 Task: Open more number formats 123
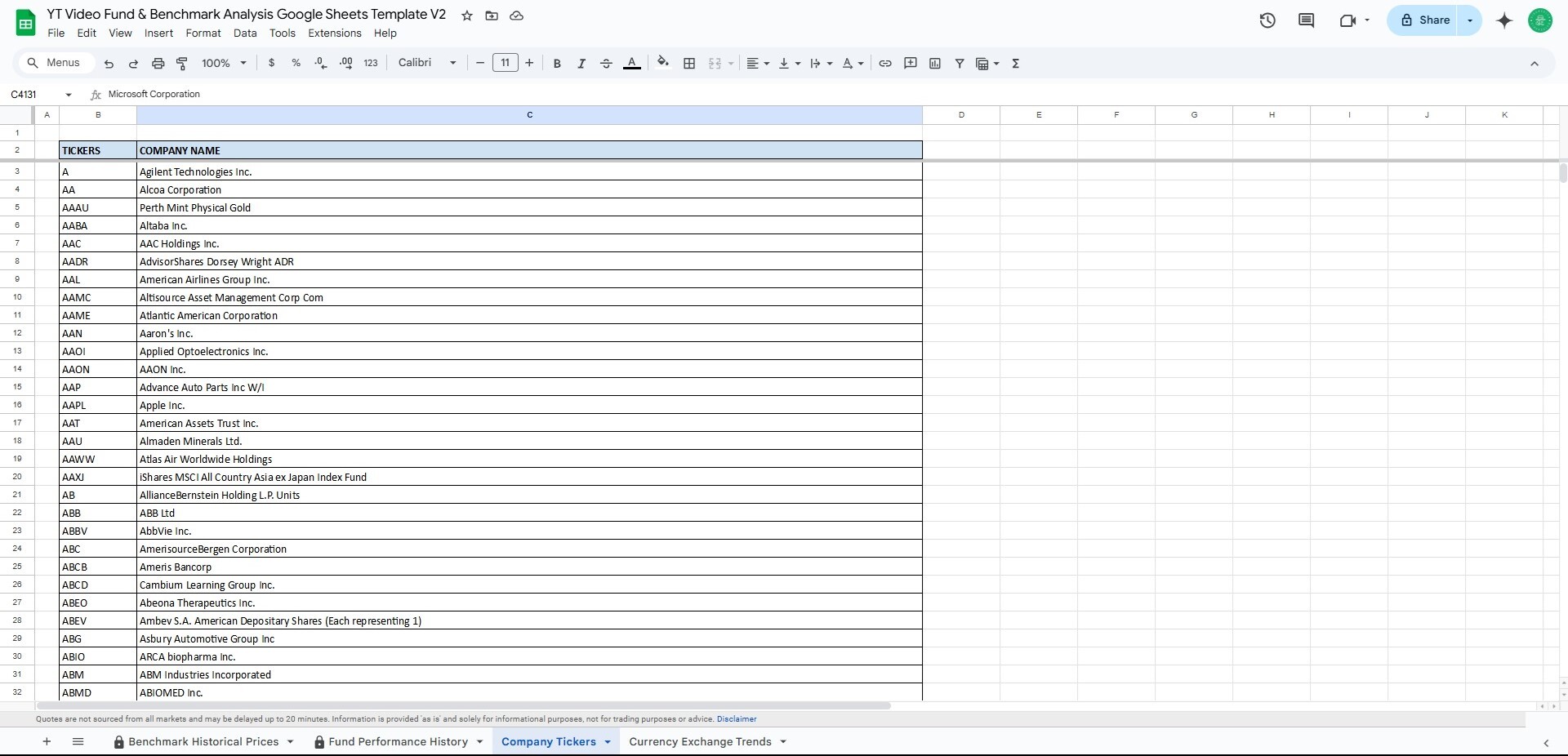tap(371, 63)
